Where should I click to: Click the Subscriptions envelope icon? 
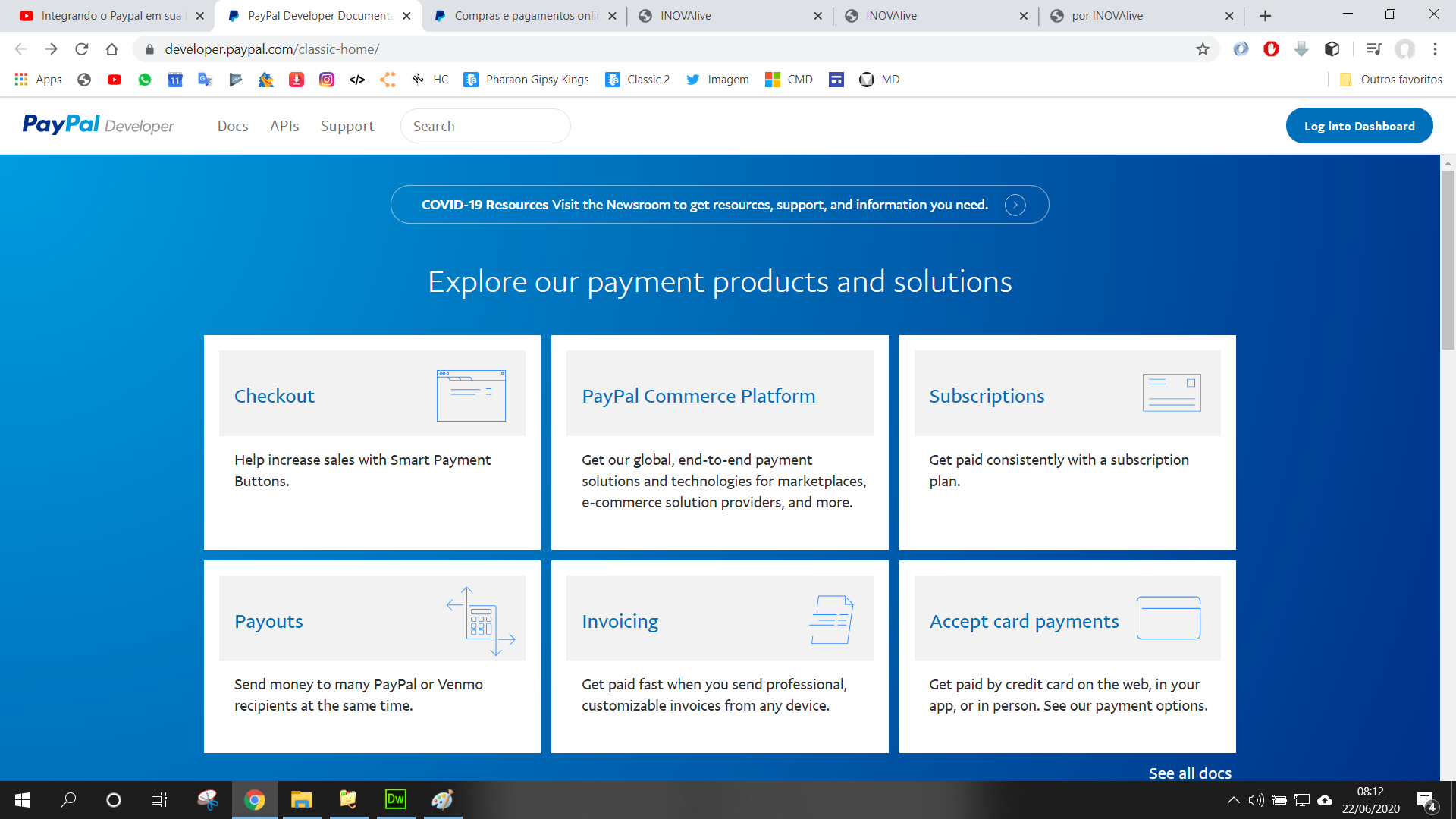(1172, 393)
